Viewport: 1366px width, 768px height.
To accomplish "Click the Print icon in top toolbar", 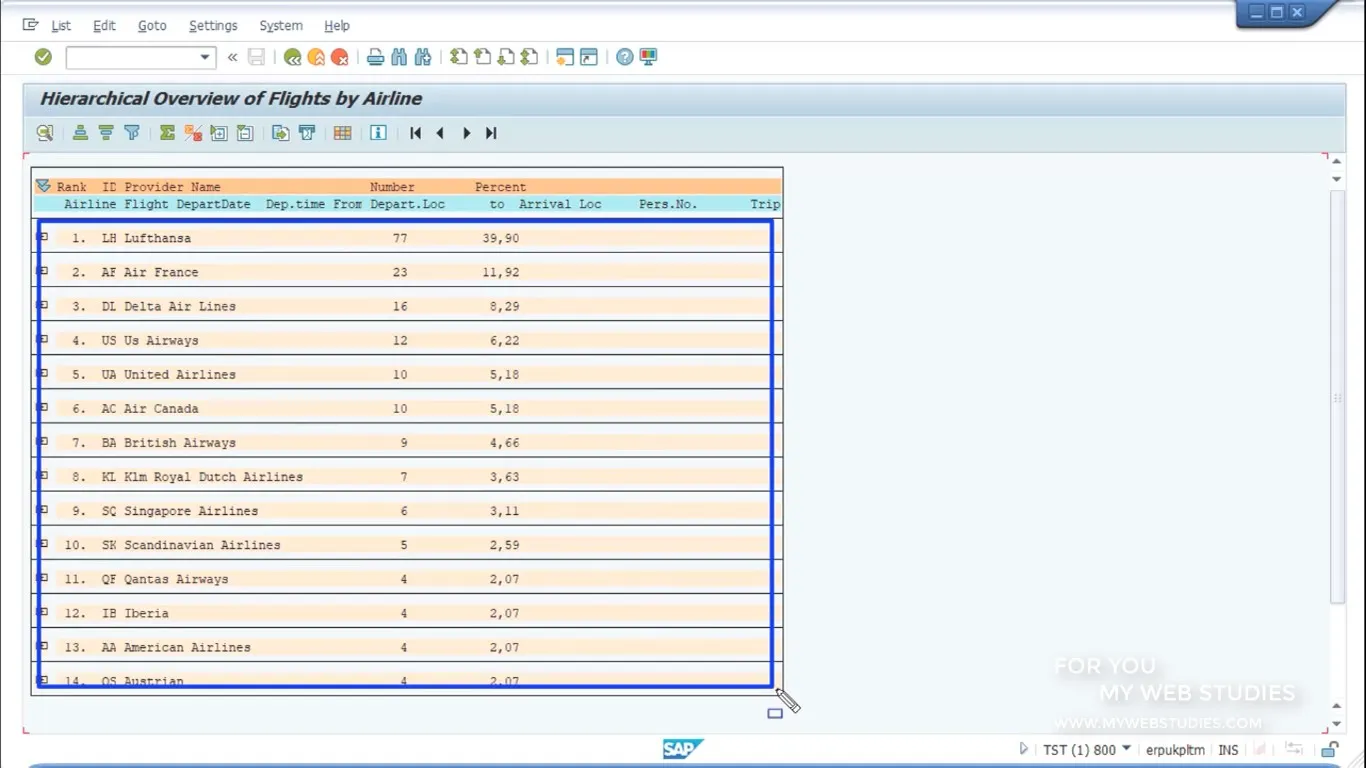I will click(376, 57).
